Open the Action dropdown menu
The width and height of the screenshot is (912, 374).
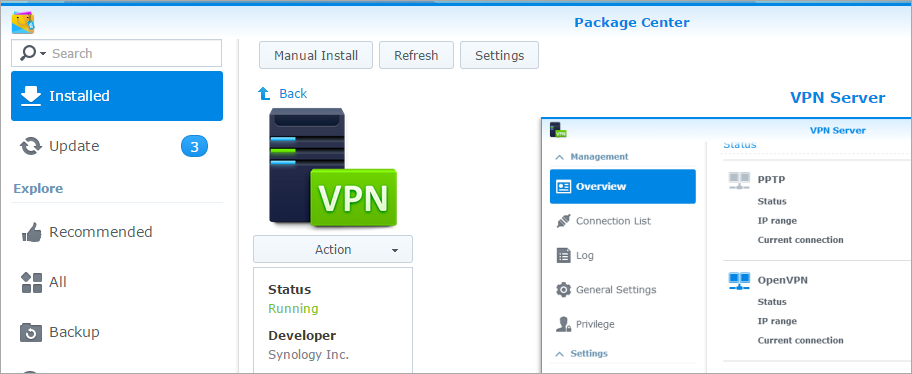333,250
